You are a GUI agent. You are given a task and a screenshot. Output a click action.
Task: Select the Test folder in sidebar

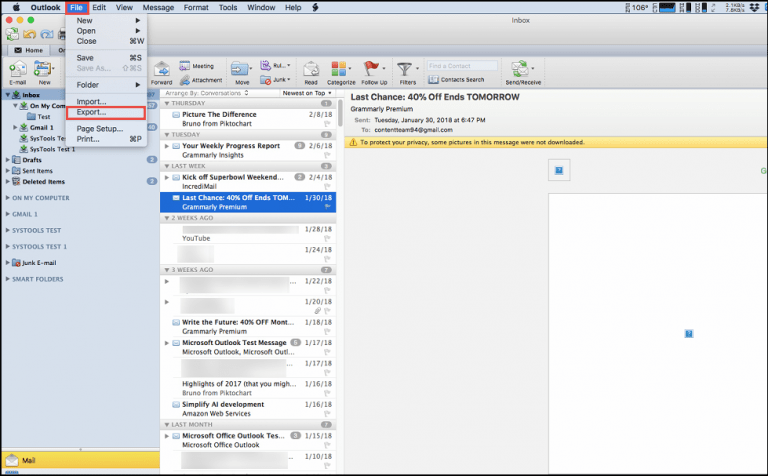pos(38,117)
